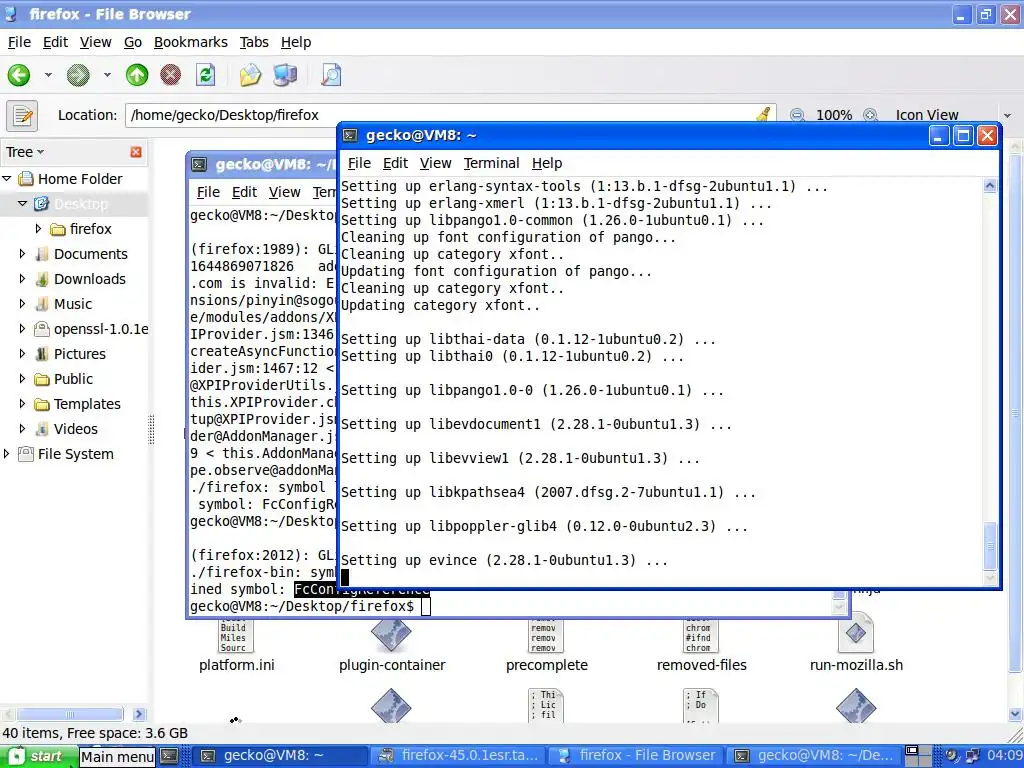Open front terminal's Edit menu
Viewport: 1024px width, 768px height.
point(395,163)
